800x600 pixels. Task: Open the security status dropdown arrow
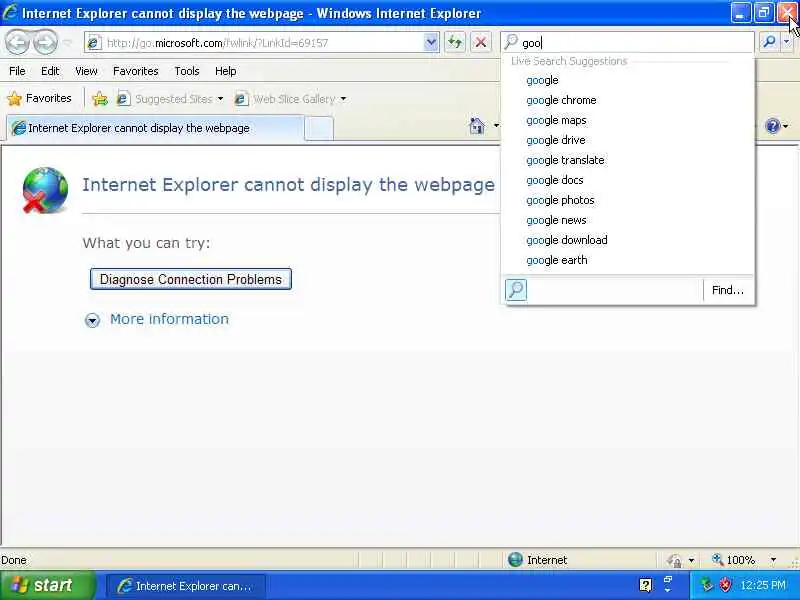point(691,560)
